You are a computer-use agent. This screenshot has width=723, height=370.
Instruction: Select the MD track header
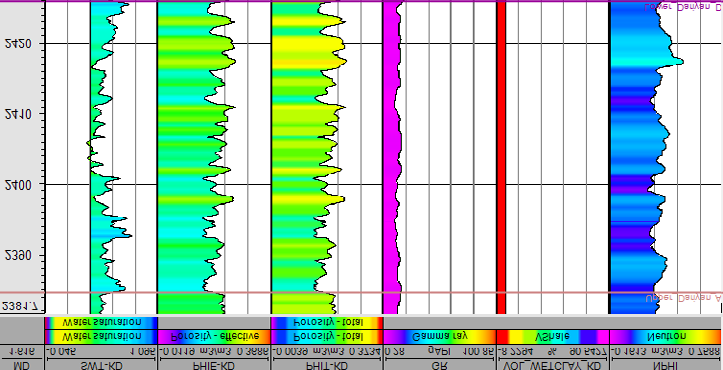click(21, 366)
